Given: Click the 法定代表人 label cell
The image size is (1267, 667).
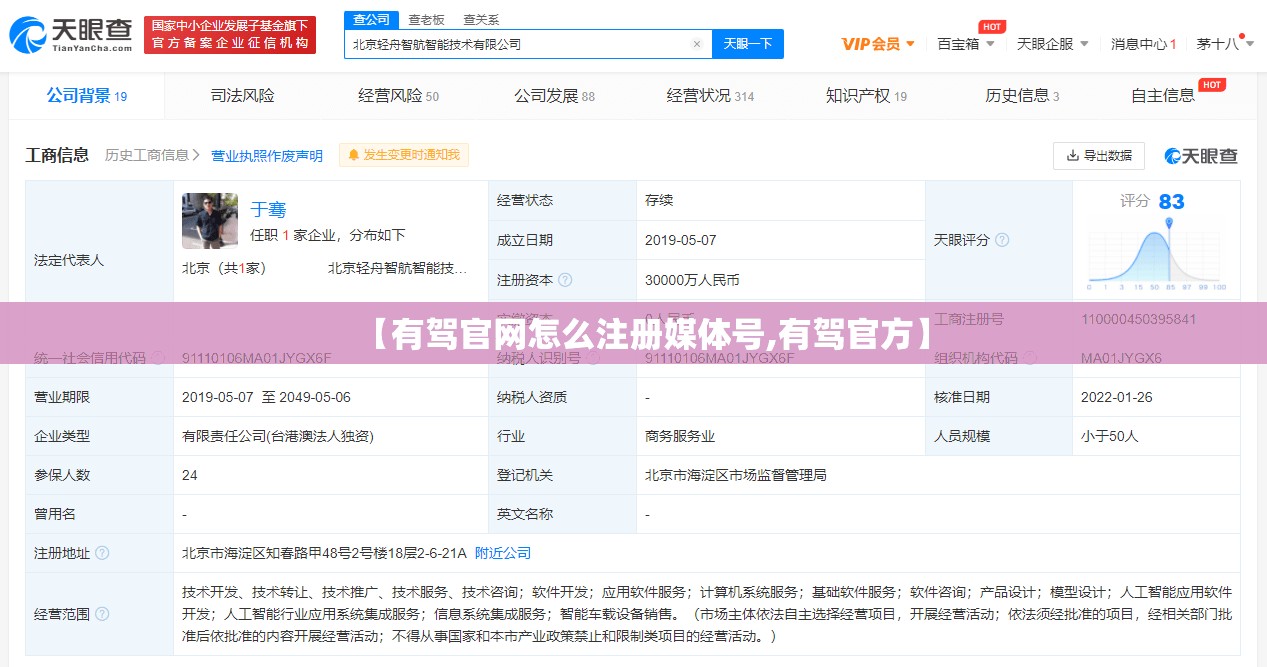Looking at the screenshot, I should pos(99,260).
